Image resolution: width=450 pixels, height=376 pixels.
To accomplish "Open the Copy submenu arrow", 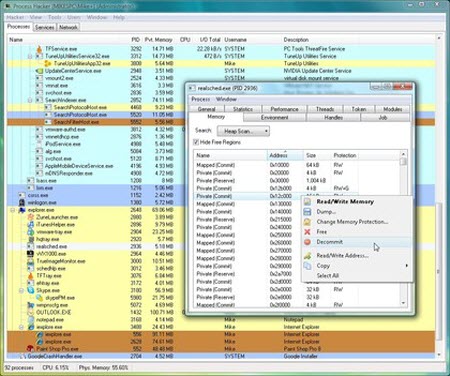I will coord(407,266).
